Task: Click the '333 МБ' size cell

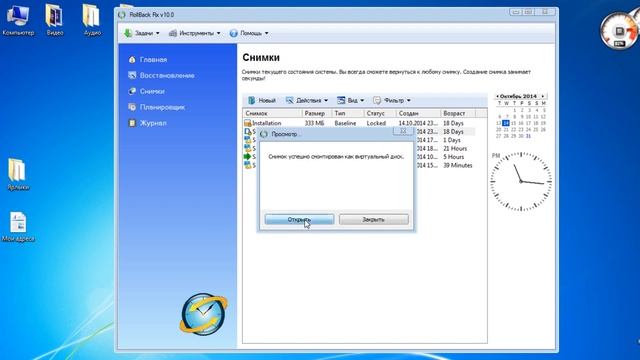Action: (x=314, y=123)
